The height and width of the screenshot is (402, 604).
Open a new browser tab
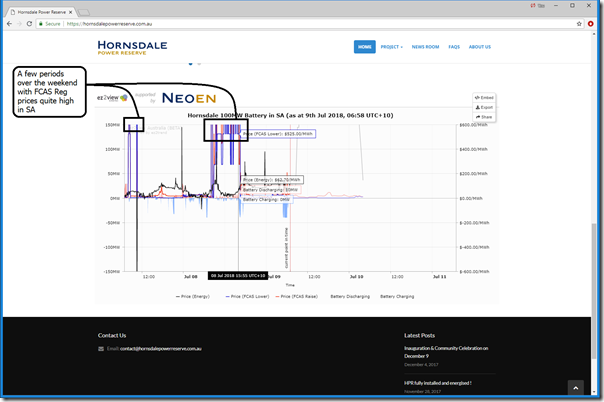(x=84, y=12)
